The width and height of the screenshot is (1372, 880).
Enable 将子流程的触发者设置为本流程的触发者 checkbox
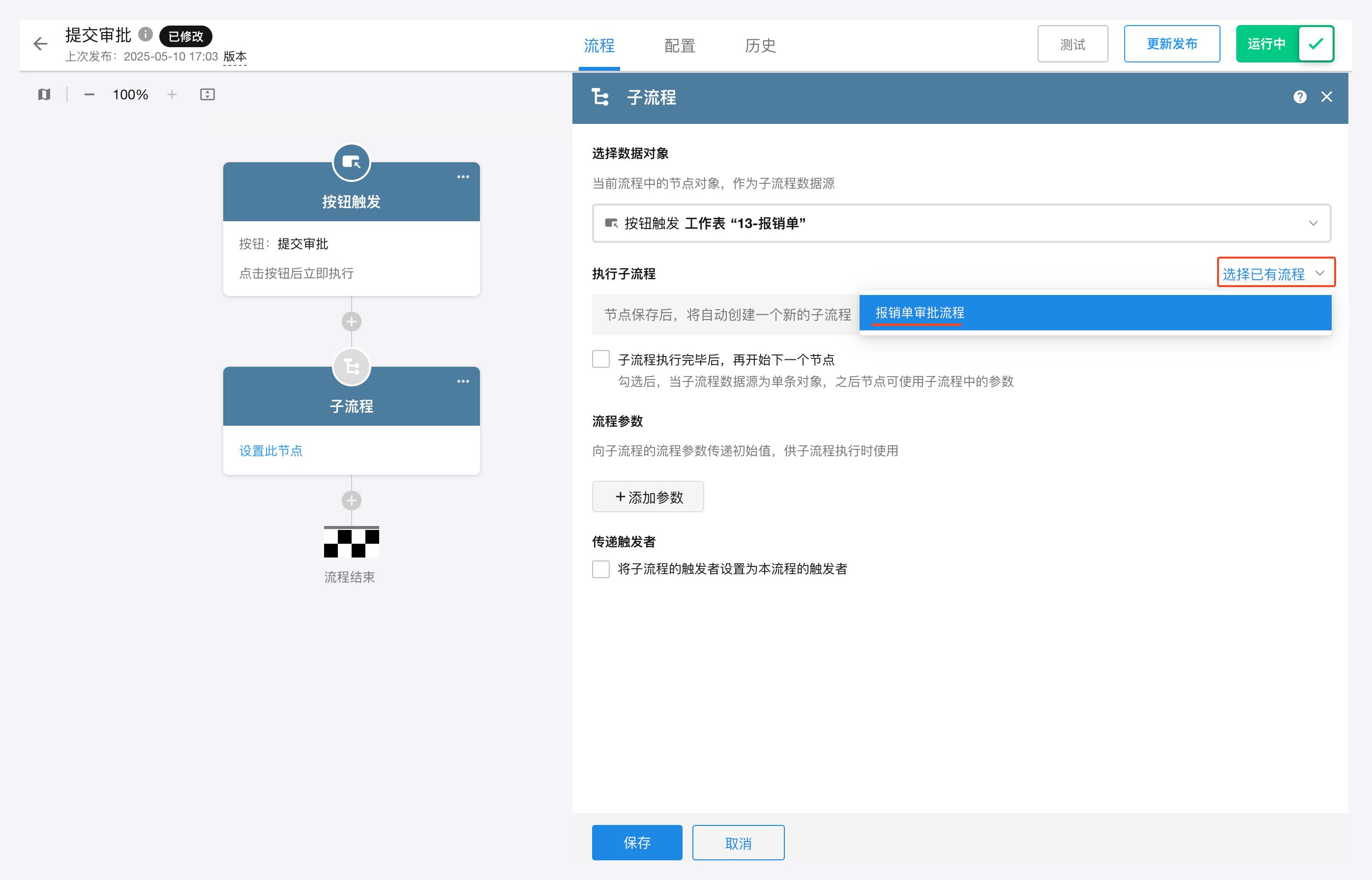click(600, 569)
